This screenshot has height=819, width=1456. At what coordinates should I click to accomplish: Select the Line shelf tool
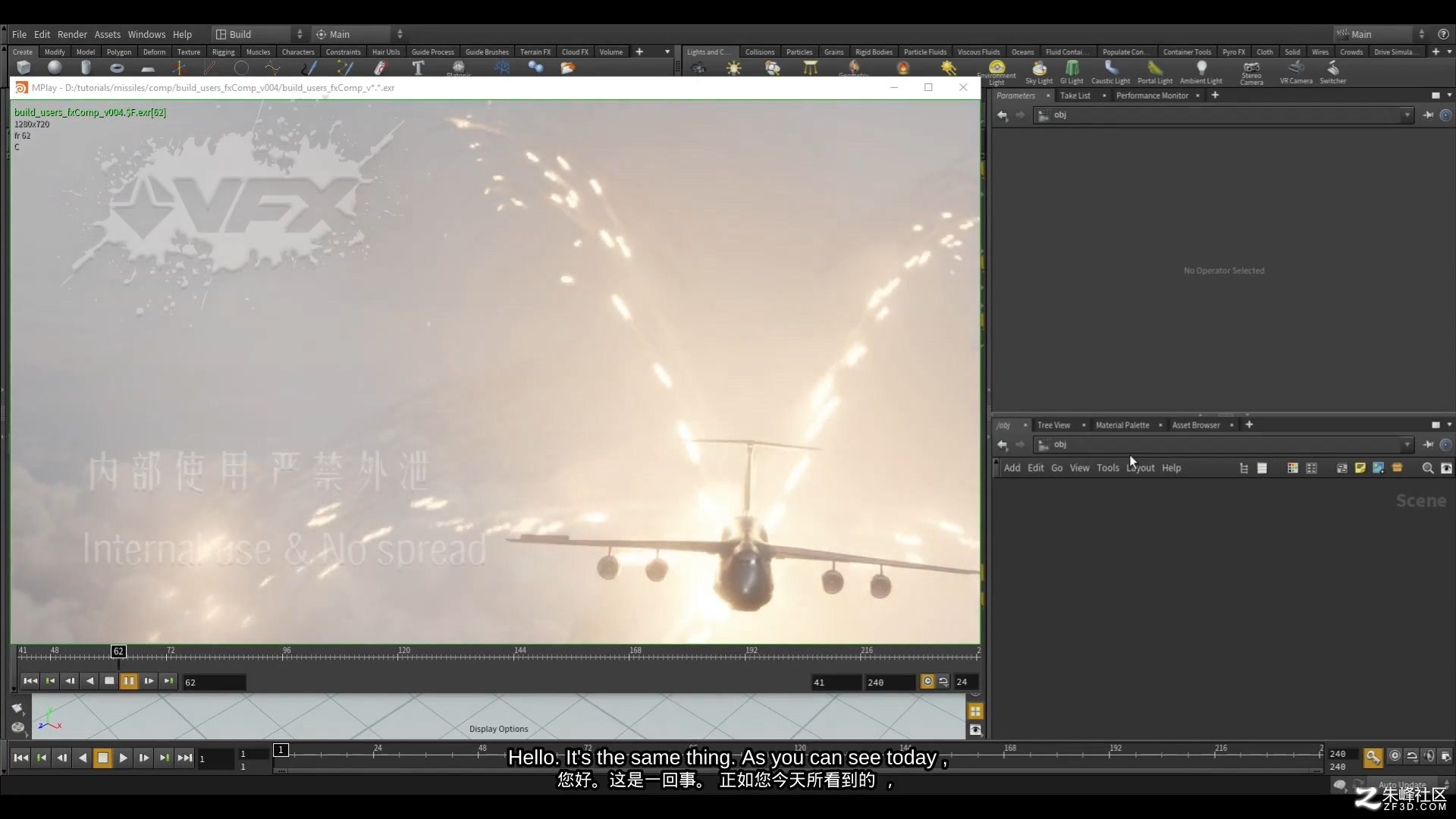point(210,67)
